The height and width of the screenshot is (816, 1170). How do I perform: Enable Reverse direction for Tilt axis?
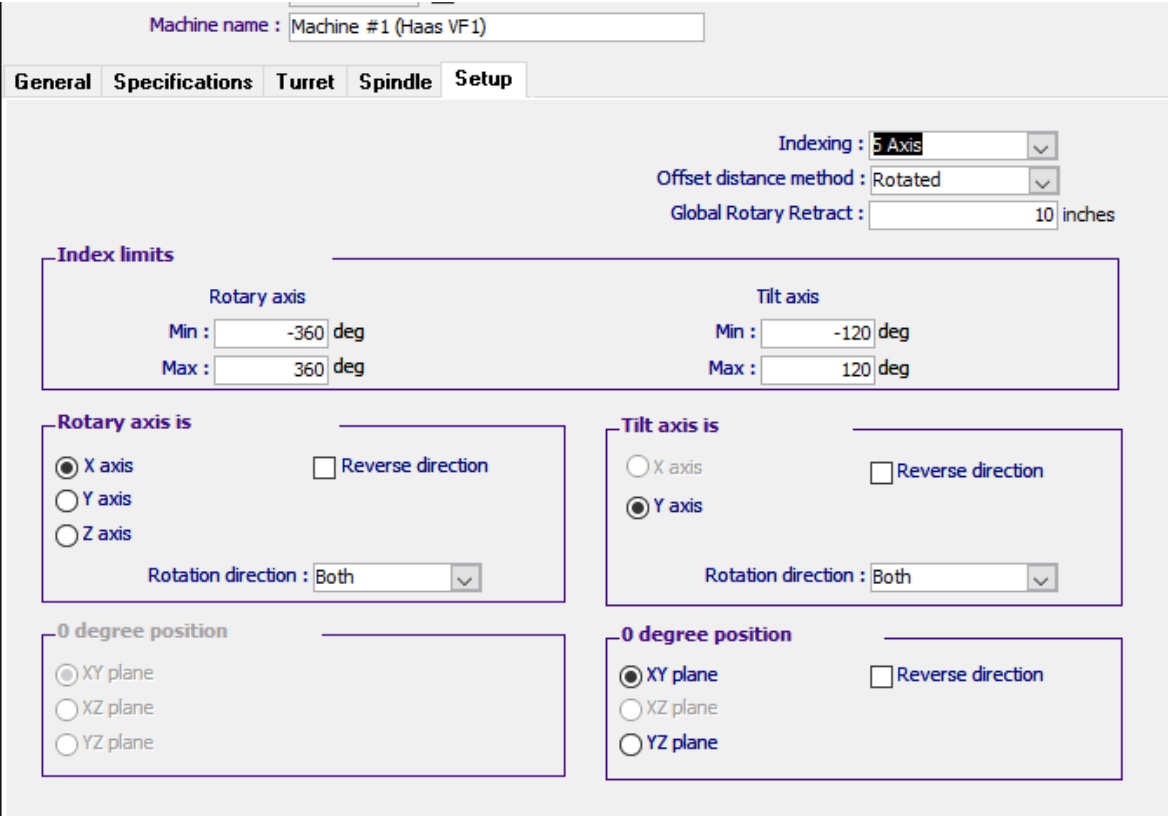click(881, 472)
